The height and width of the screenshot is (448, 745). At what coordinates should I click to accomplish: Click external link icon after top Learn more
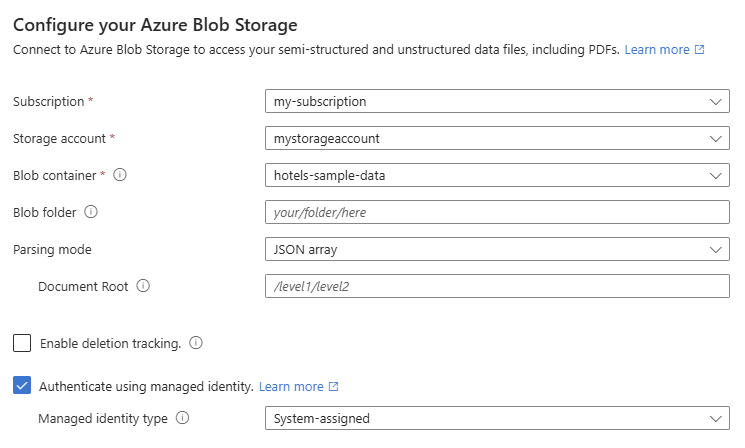click(x=700, y=50)
